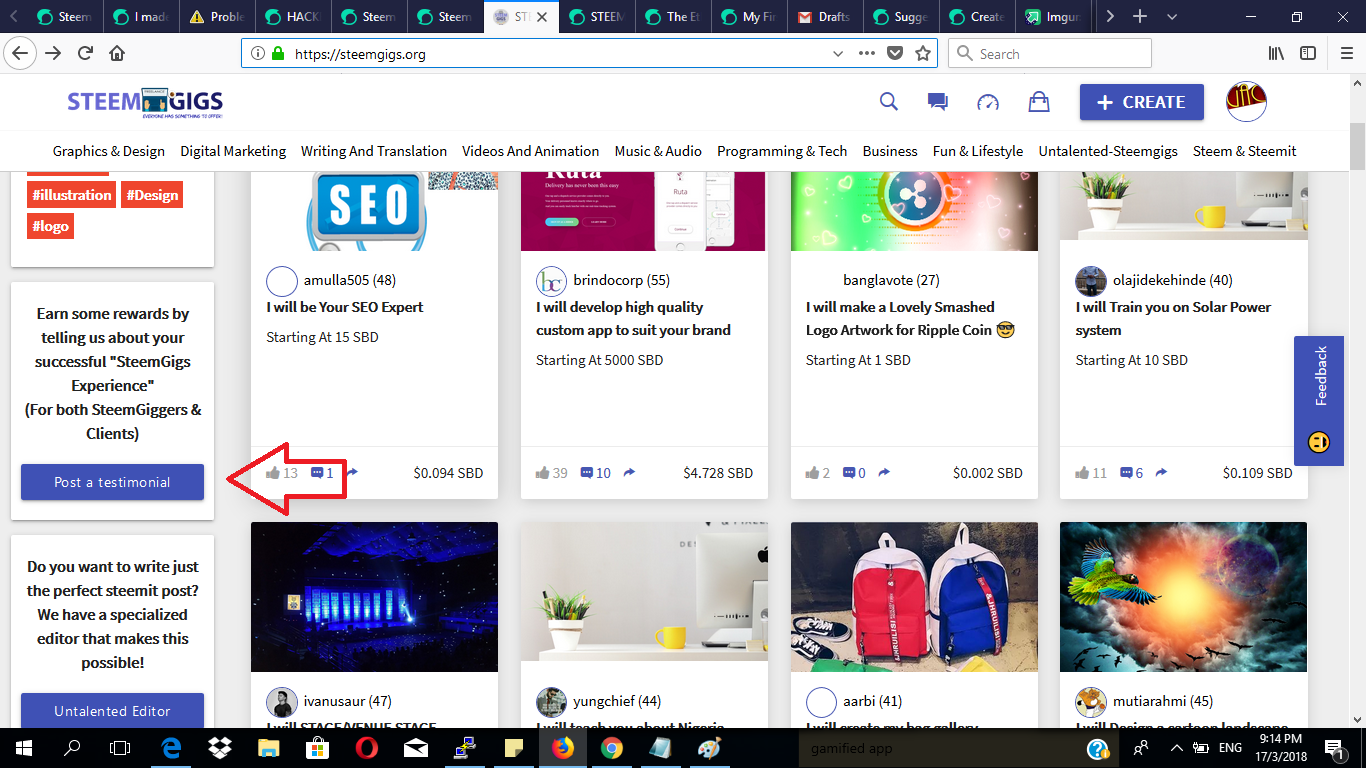Like the custom app development gig

click(543, 473)
